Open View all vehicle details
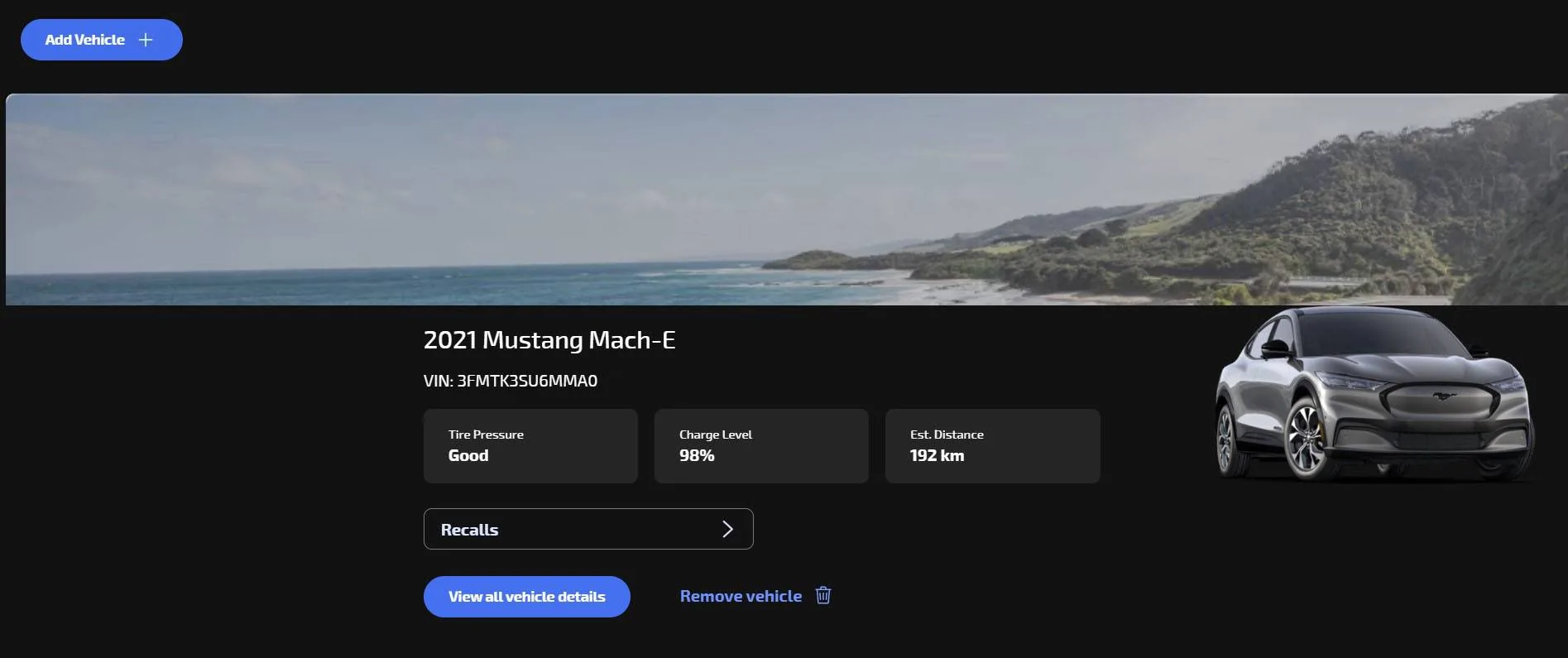The width and height of the screenshot is (1568, 658). [527, 597]
